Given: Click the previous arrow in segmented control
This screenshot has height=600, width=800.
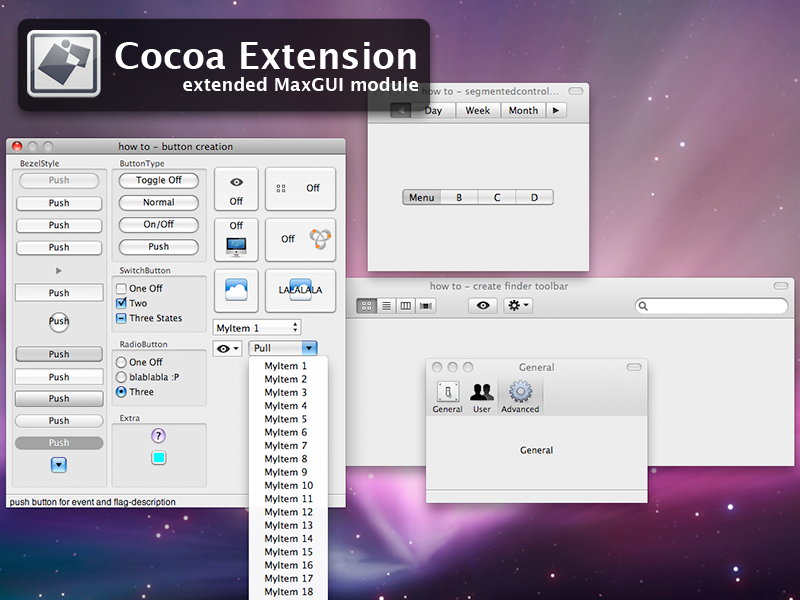Looking at the screenshot, I should [x=401, y=110].
